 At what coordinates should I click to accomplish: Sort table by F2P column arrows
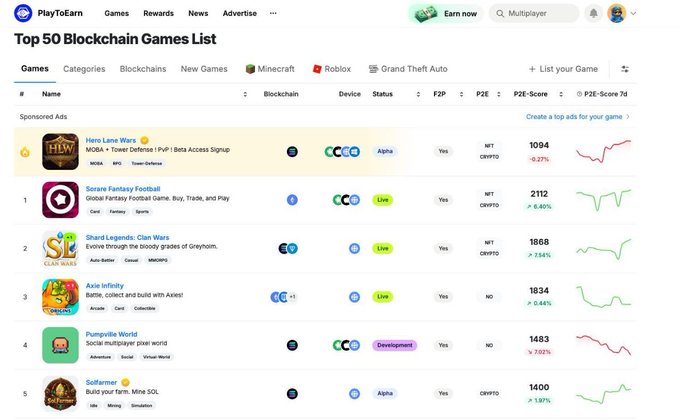tap(461, 94)
